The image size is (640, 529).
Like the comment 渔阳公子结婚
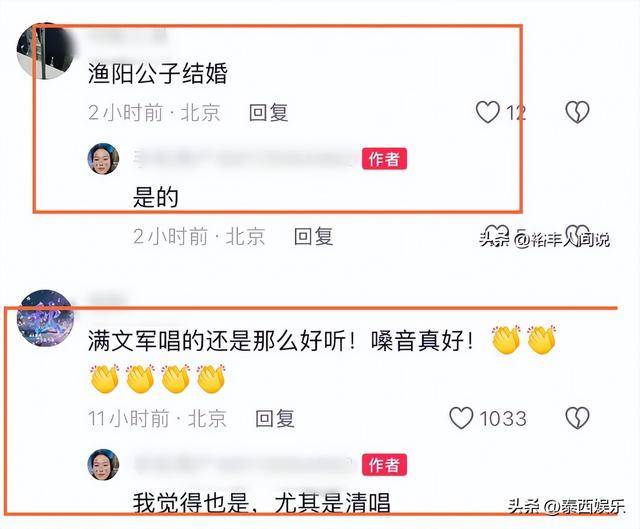click(488, 112)
